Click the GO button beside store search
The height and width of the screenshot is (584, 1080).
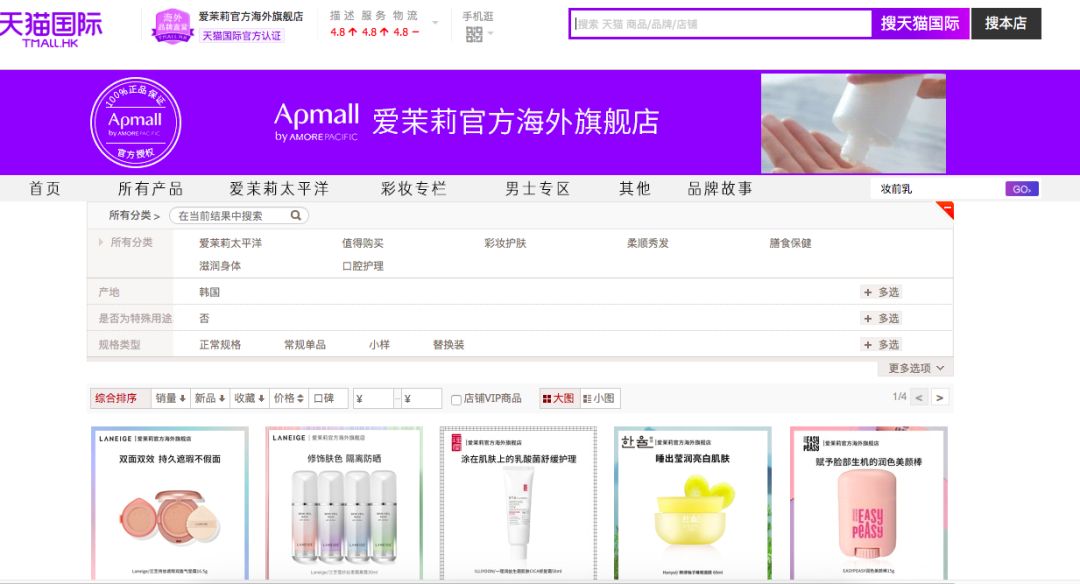pyautogui.click(x=1022, y=189)
